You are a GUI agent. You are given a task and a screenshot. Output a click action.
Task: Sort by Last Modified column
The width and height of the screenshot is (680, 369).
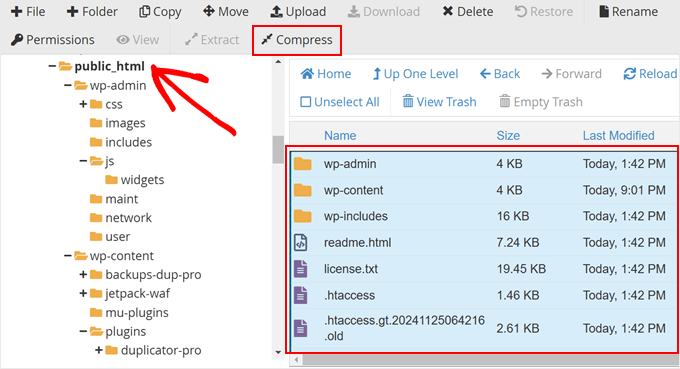click(x=618, y=136)
